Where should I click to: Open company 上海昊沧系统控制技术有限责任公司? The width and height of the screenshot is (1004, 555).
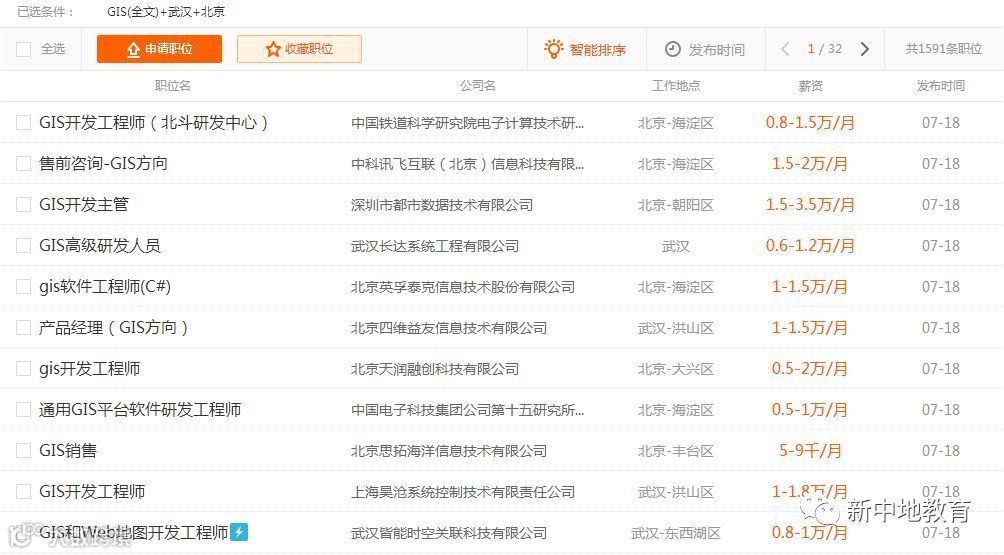(x=463, y=492)
